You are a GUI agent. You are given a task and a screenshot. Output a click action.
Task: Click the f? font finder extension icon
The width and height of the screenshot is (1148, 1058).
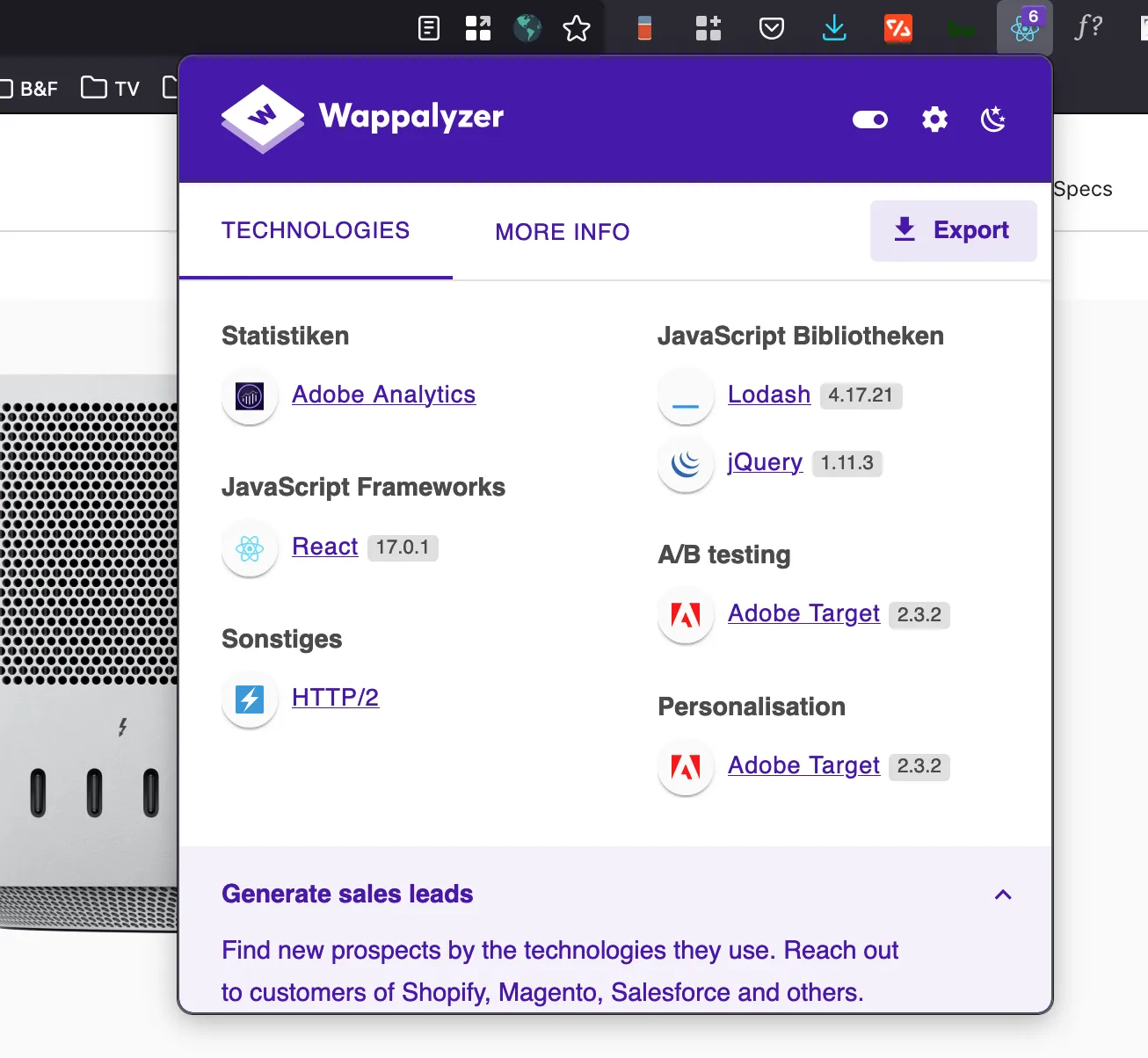pyautogui.click(x=1089, y=27)
